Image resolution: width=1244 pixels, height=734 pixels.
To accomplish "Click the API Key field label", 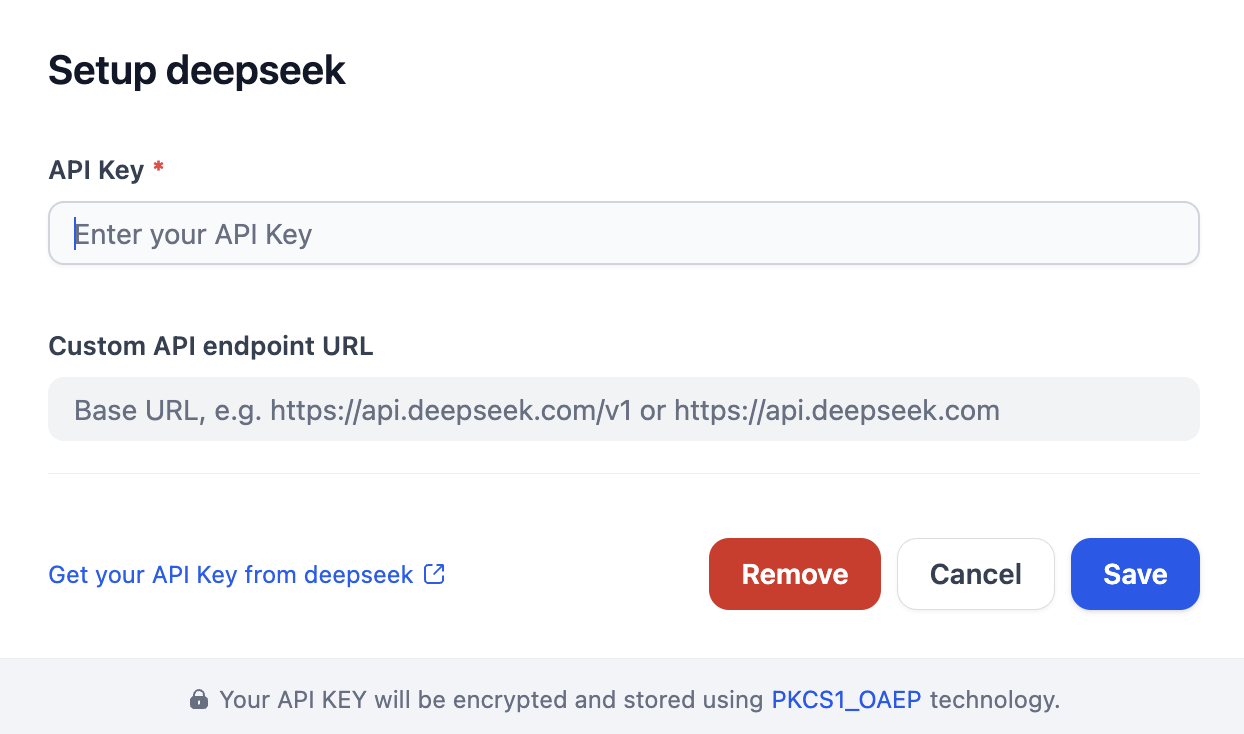I will (x=96, y=170).
